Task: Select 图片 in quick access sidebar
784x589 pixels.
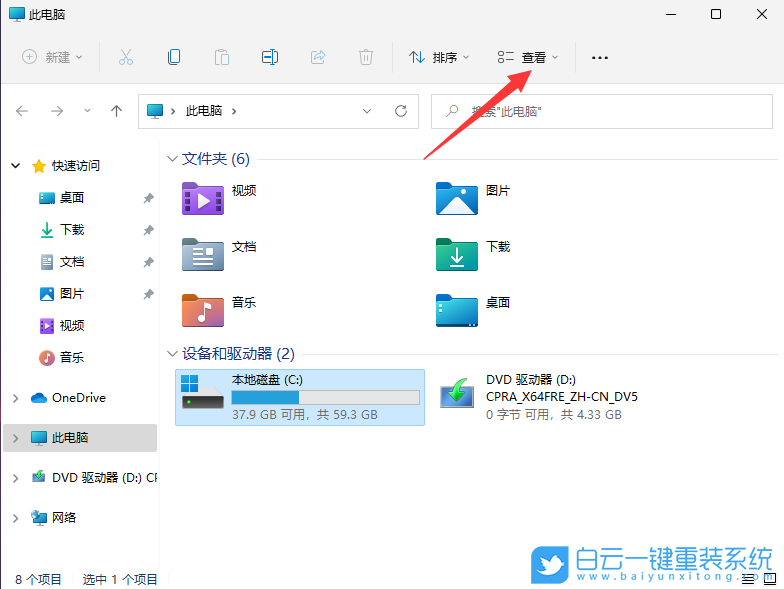Action: (72, 294)
